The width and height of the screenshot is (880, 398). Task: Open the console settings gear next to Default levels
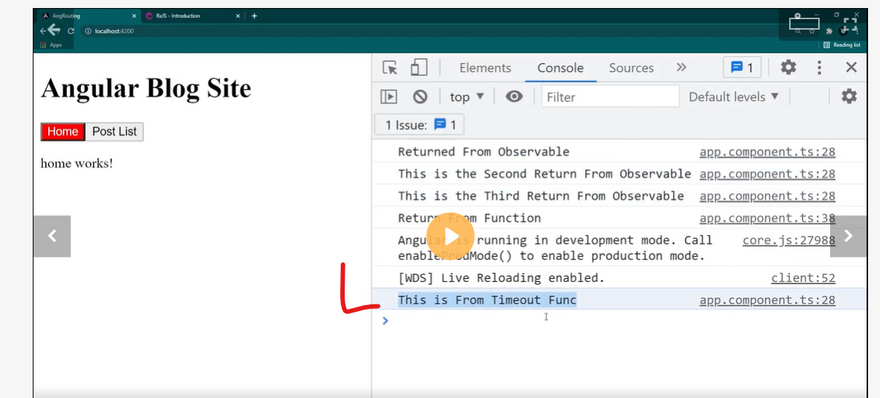tap(849, 97)
